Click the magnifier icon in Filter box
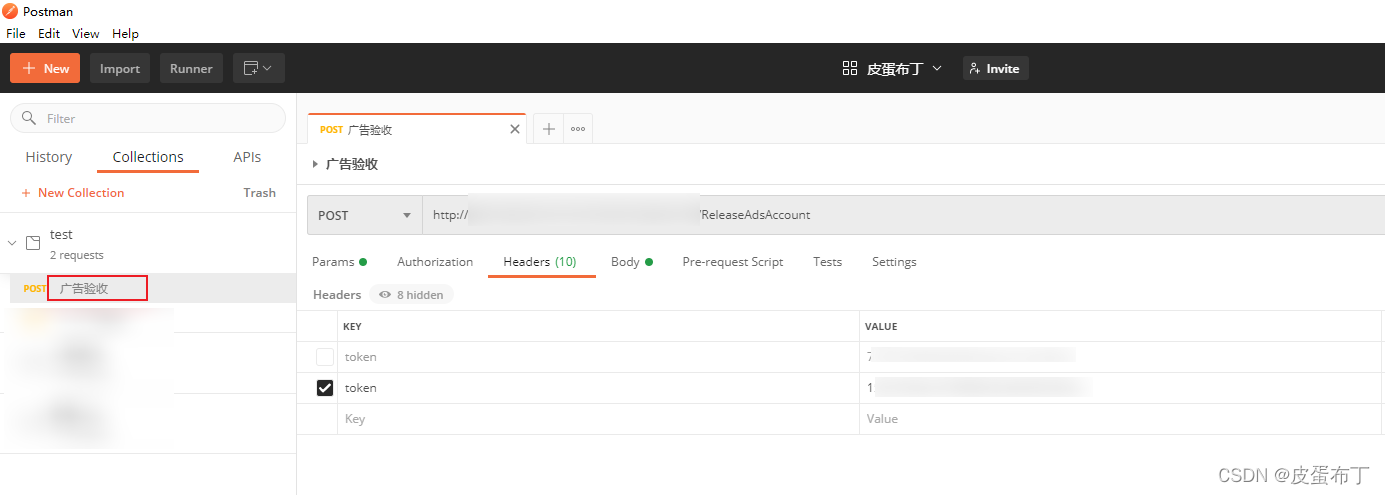1385x495 pixels. coord(29,118)
